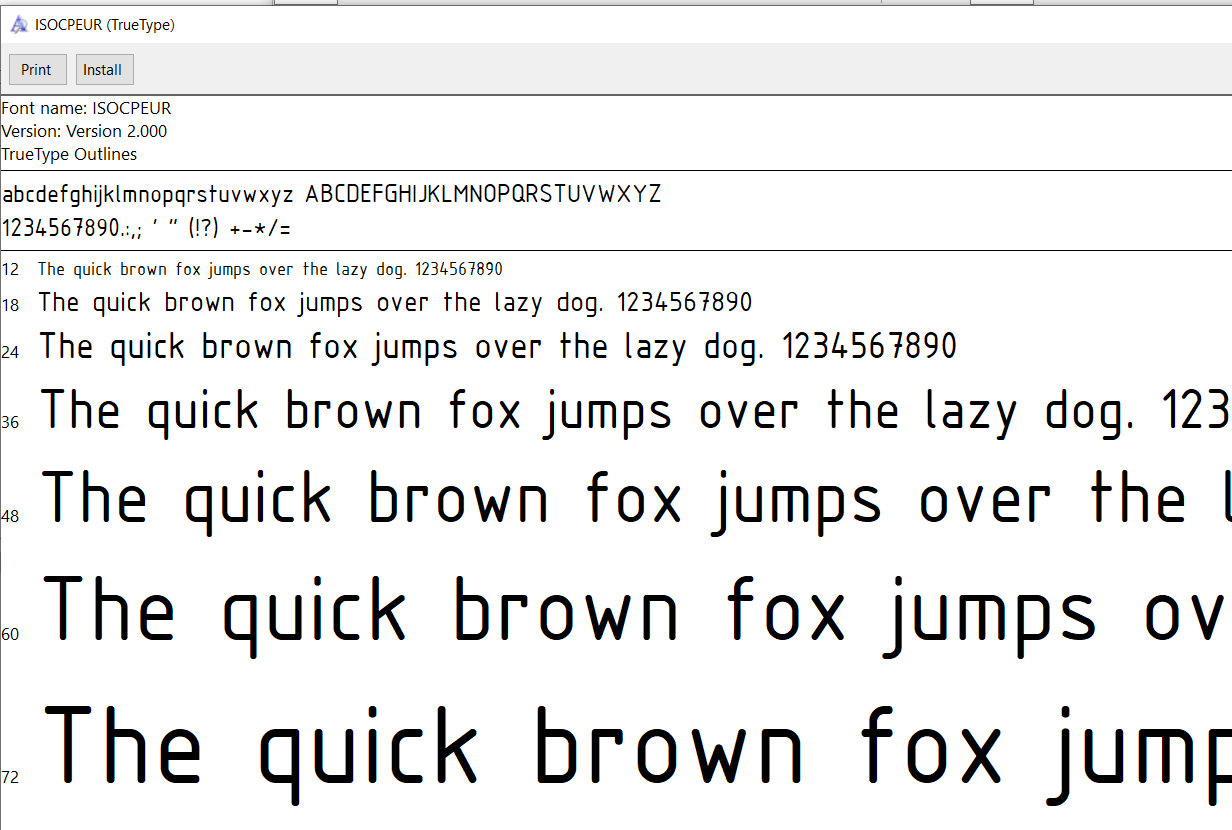The height and width of the screenshot is (830, 1232).
Task: Select the 'Version: Version 2.000' text
Action: 84,131
